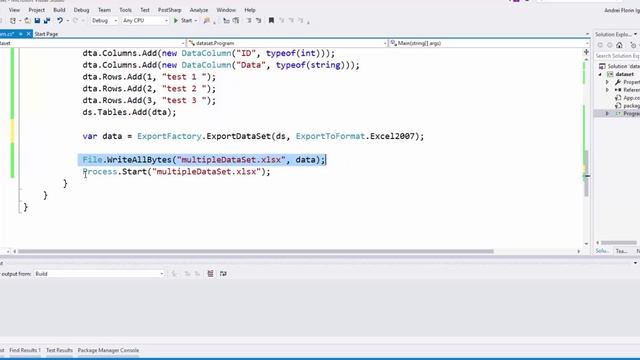Image resolution: width=640 pixels, height=360 pixels.
Task: Open the Test menu
Action: (x=145, y=10)
